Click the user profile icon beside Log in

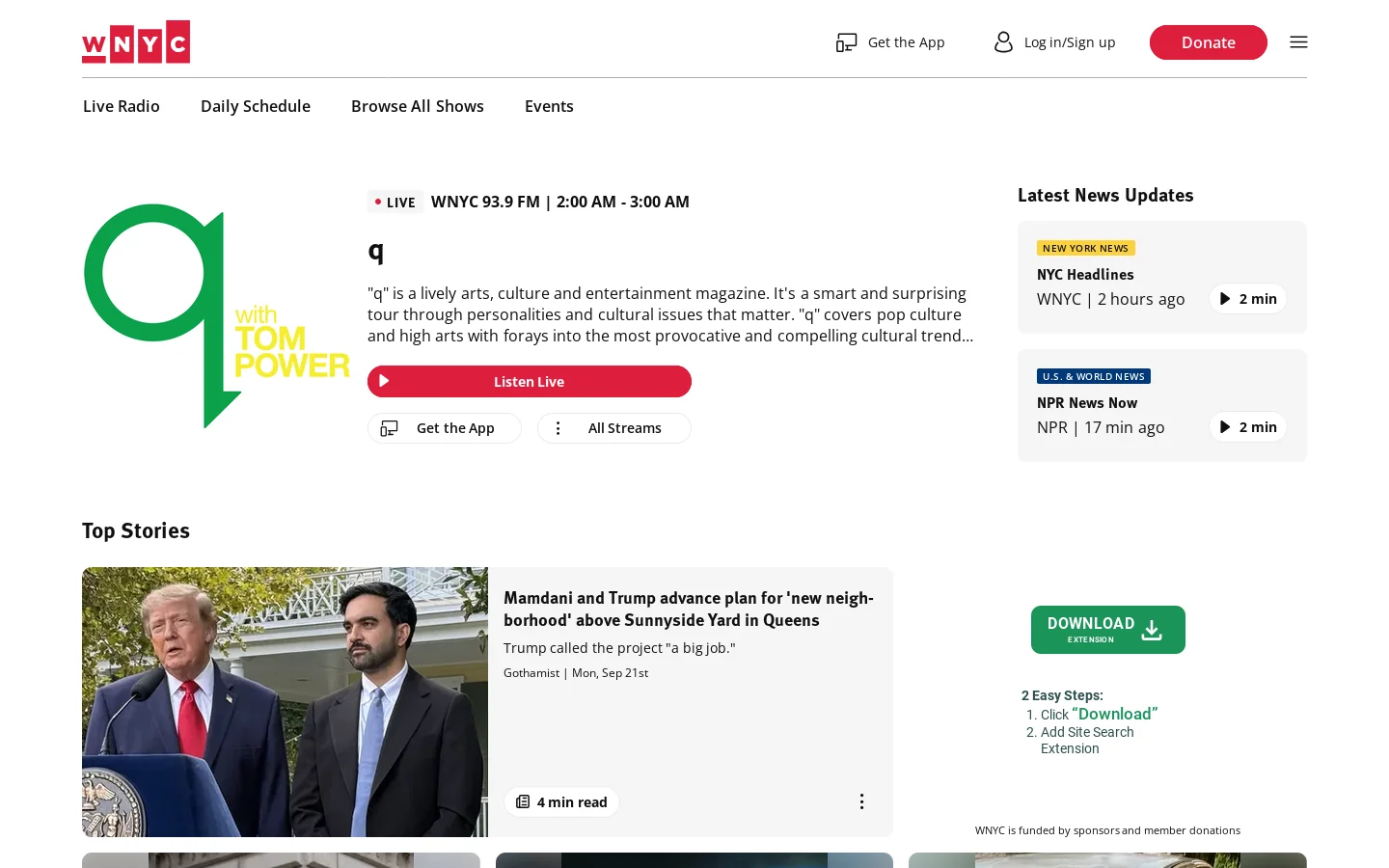point(1003,42)
